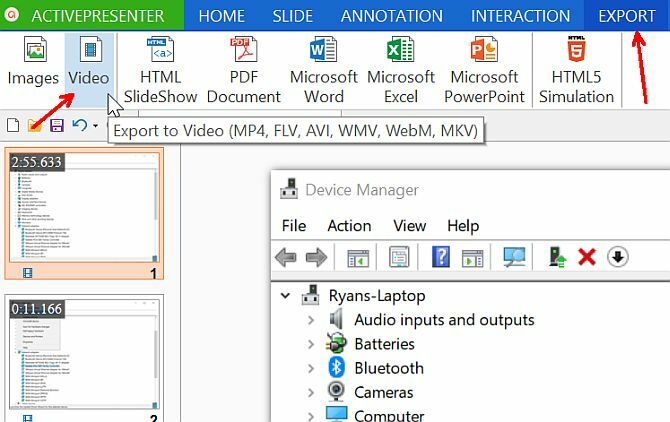The image size is (670, 422).
Task: Select Bluetooth tree item
Action: click(x=389, y=368)
